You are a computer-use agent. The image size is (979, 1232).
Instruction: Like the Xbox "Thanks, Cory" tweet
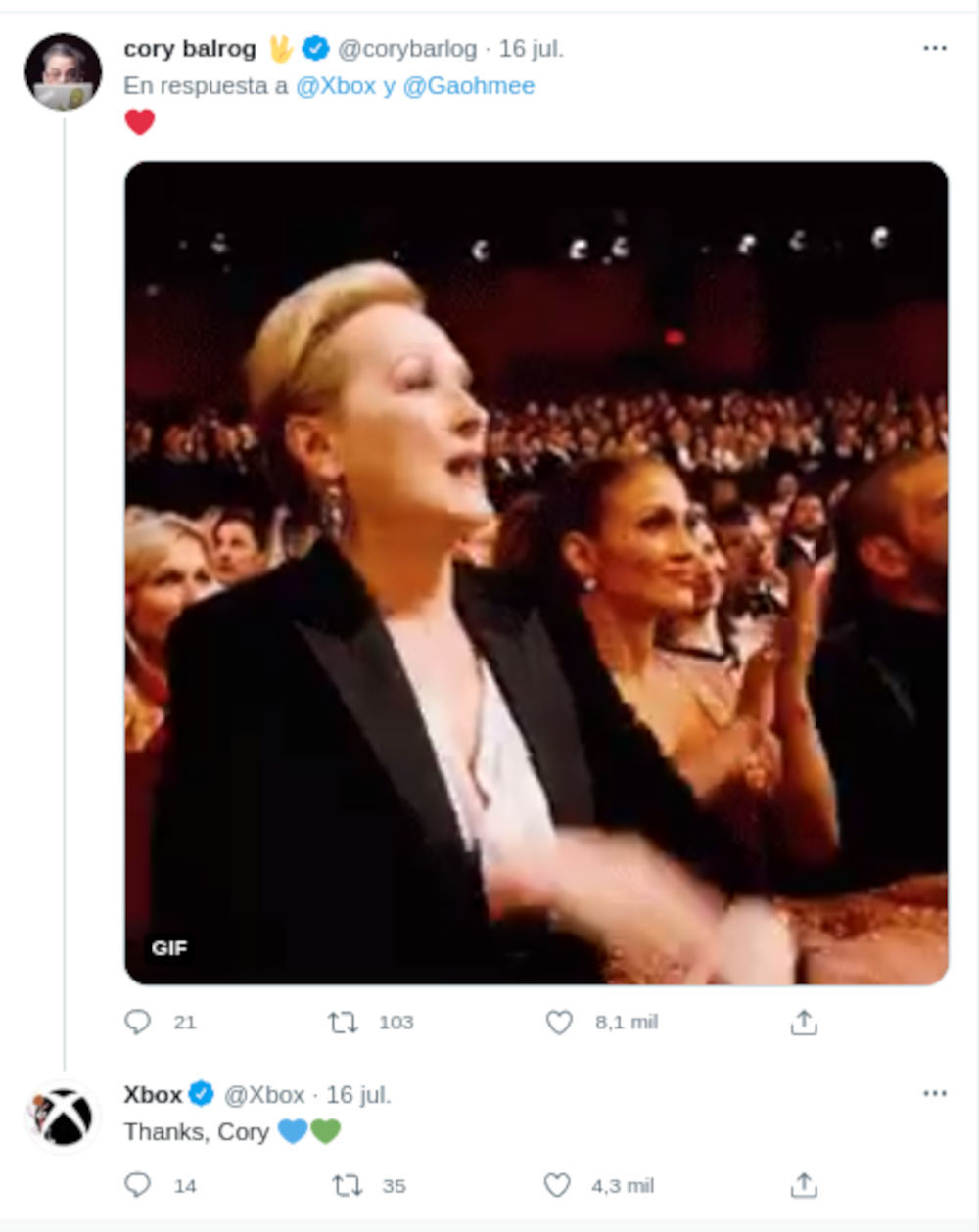click(557, 1186)
